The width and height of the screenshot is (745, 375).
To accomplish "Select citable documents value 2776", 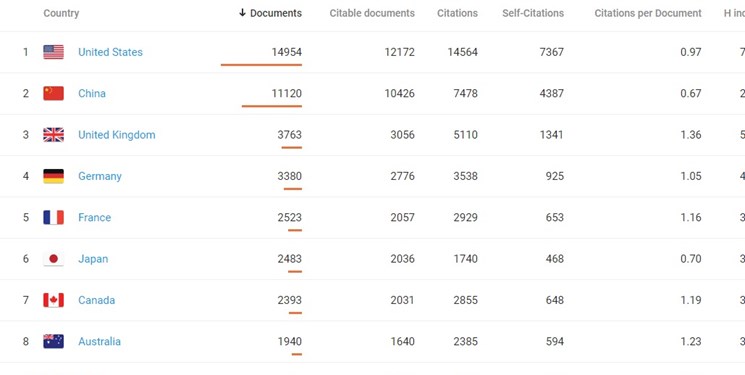I will pyautogui.click(x=402, y=176).
